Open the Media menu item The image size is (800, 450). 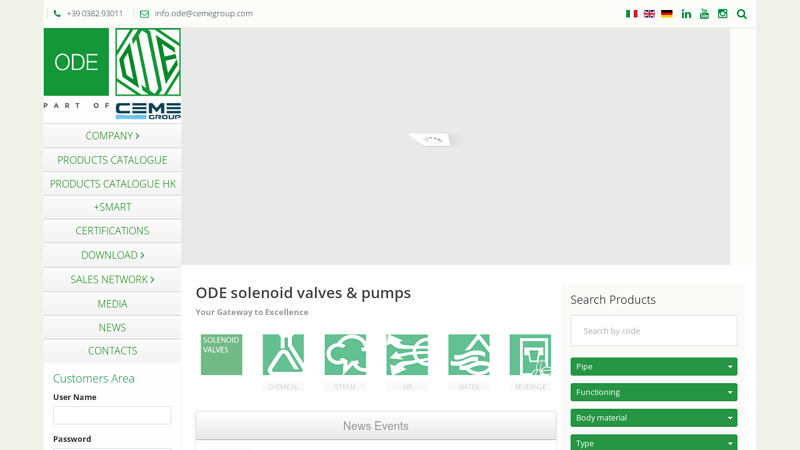pos(112,304)
